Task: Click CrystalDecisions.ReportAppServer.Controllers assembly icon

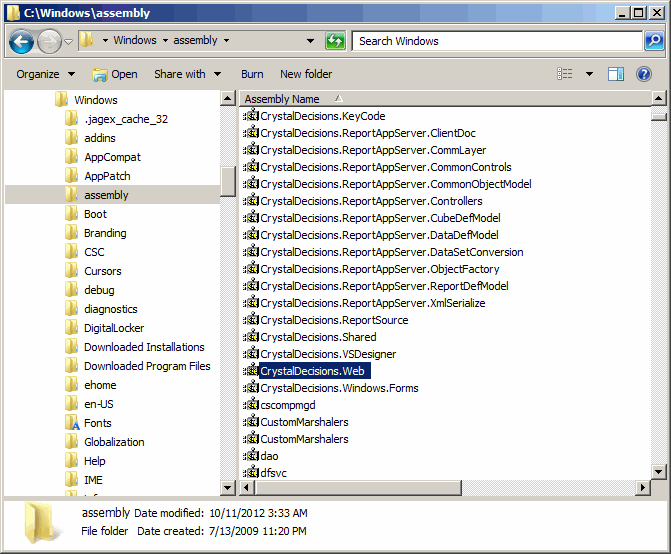Action: [x=251, y=201]
